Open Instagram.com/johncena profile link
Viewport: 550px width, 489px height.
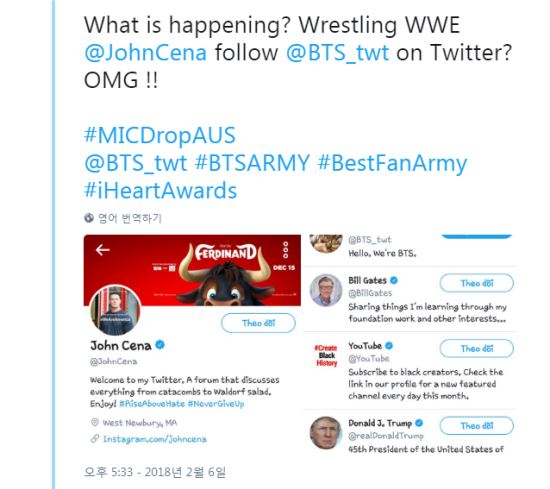pos(154,439)
